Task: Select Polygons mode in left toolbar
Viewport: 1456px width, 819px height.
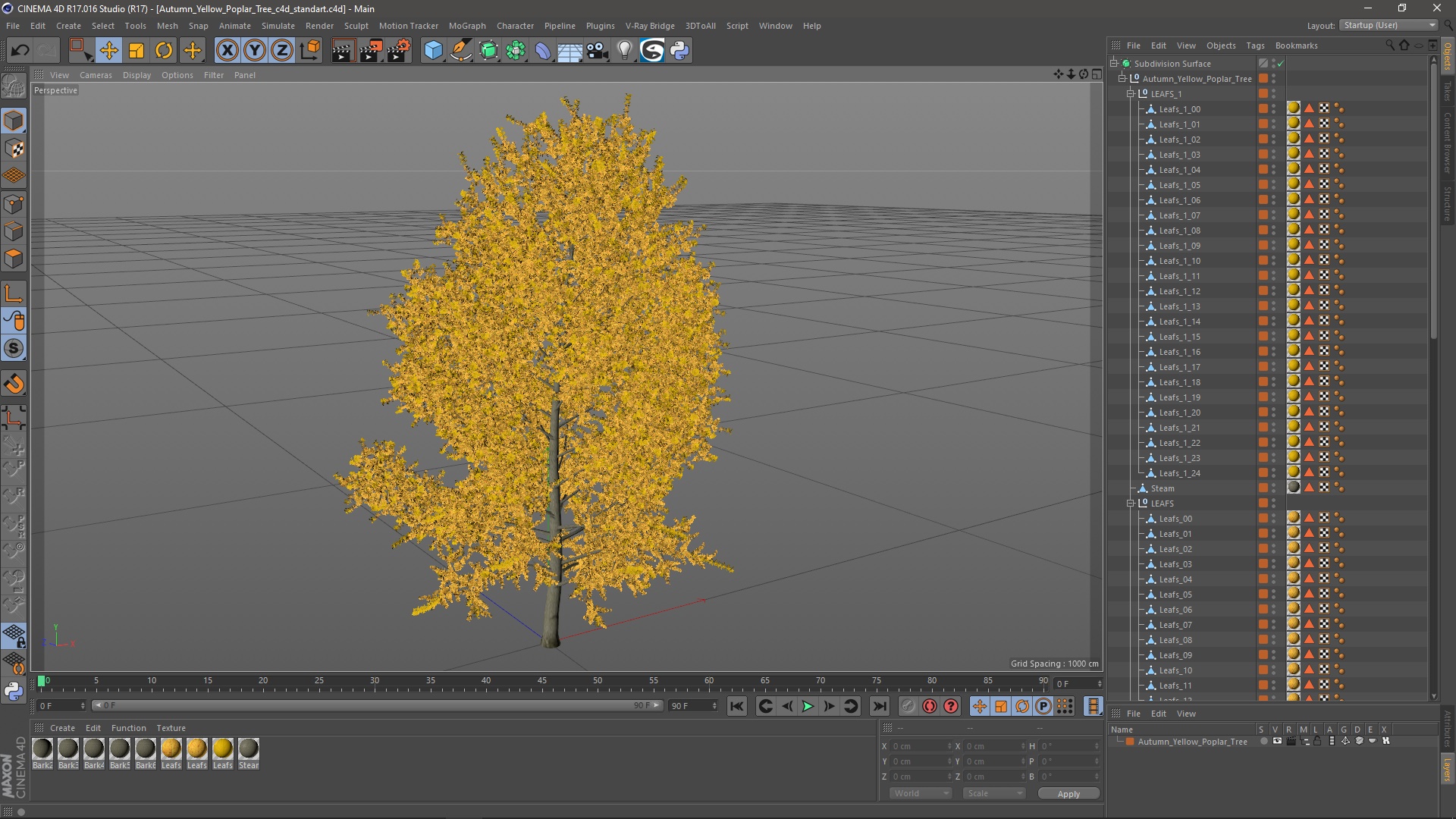Action: (x=14, y=259)
